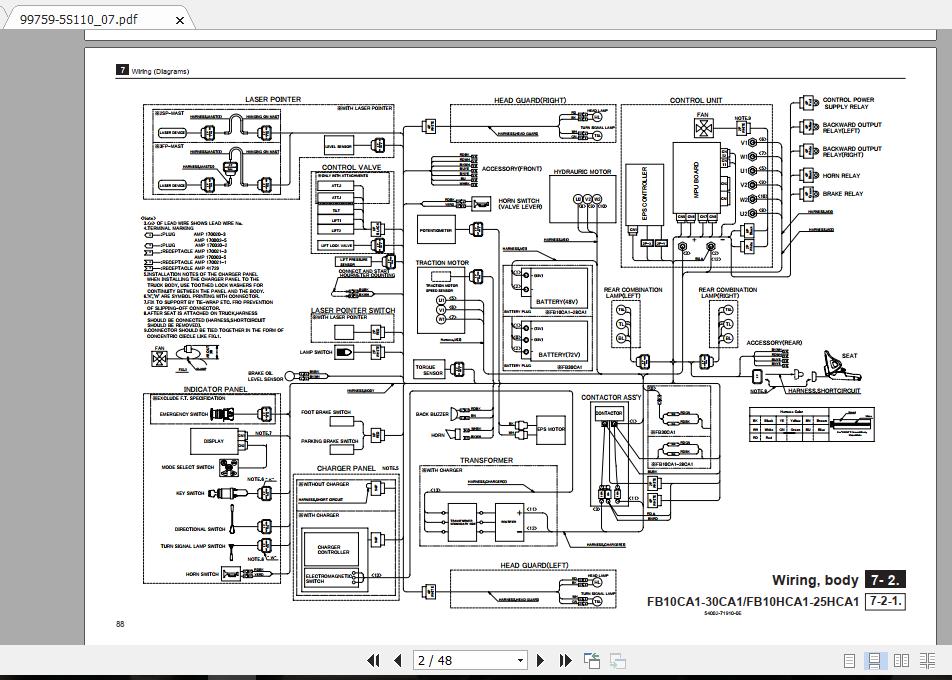Click the 'Wiring (Diagrams)' page header text
952x680 pixels.
click(160, 71)
